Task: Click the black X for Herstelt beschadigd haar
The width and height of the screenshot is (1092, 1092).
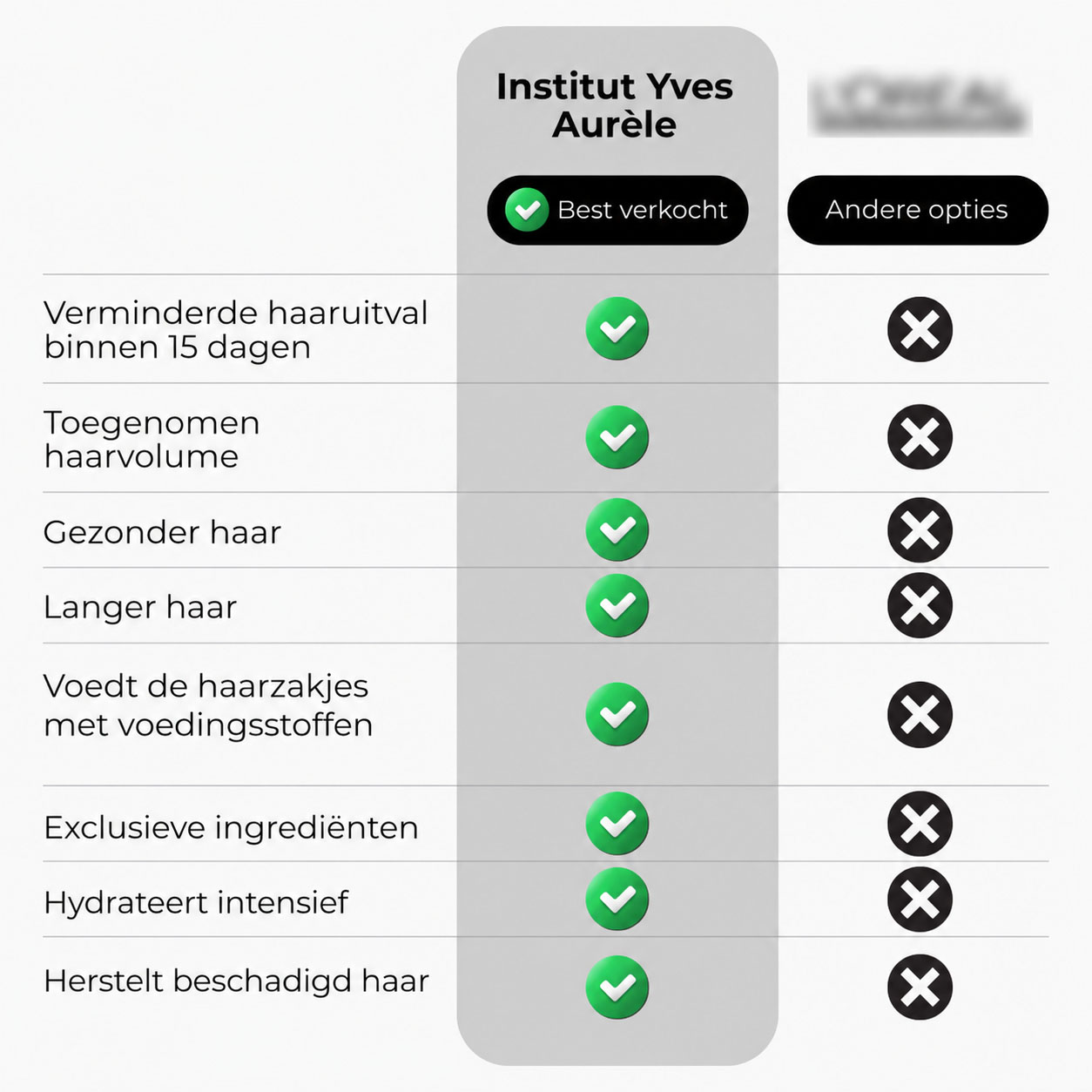Action: point(920,988)
